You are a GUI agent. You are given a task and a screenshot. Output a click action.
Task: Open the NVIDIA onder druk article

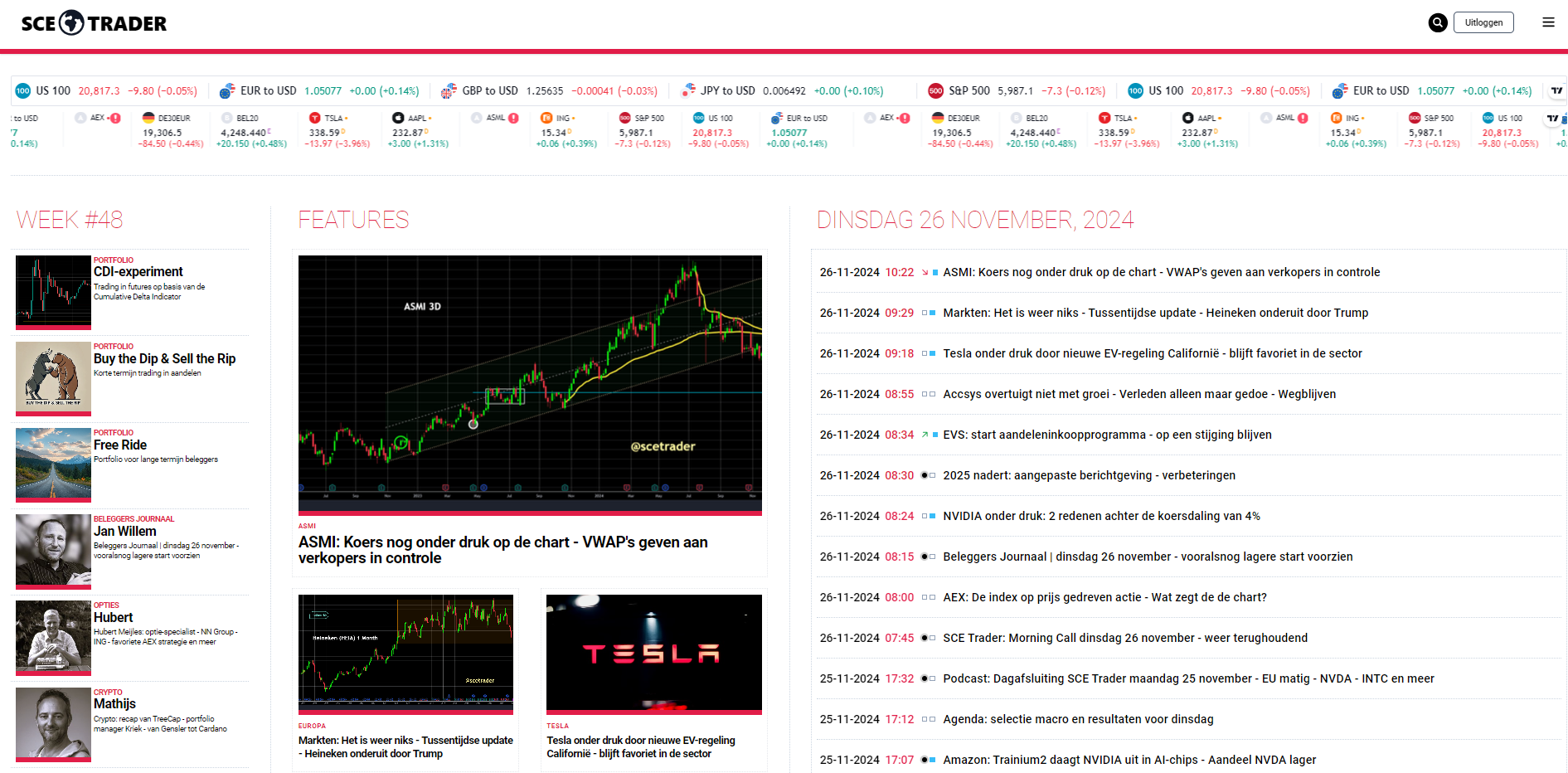(1101, 516)
